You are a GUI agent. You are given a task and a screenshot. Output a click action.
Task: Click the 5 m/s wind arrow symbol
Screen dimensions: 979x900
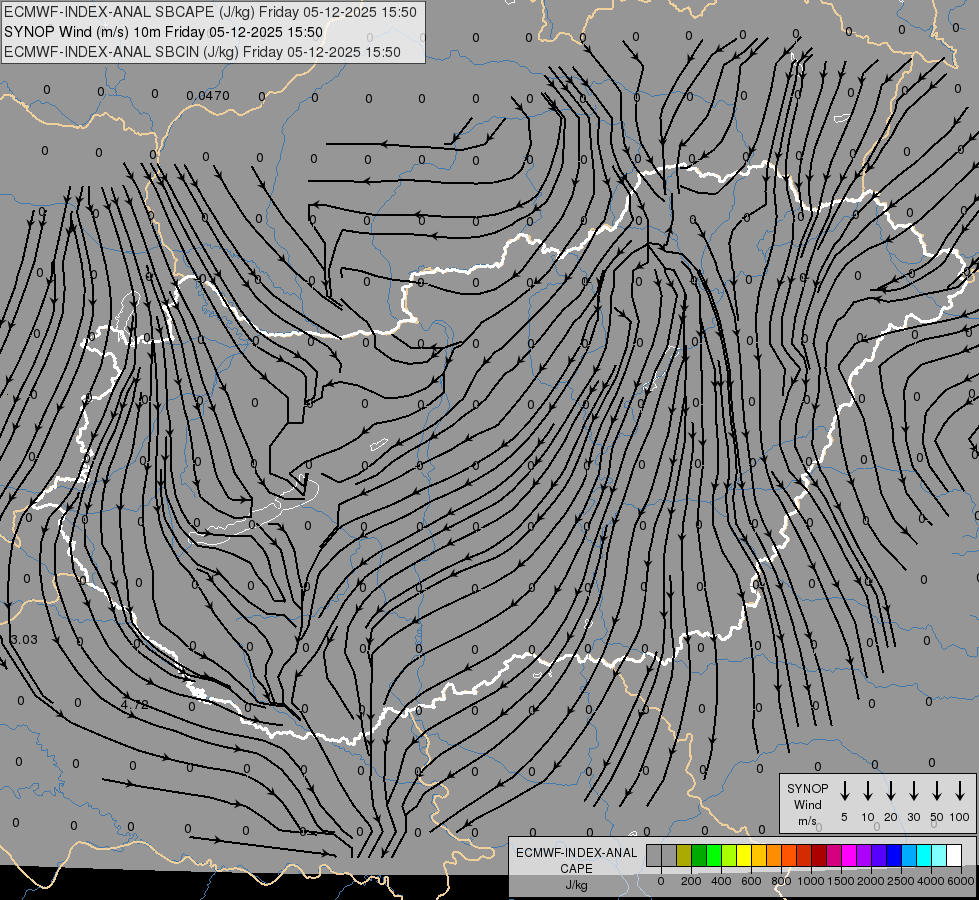click(x=845, y=790)
